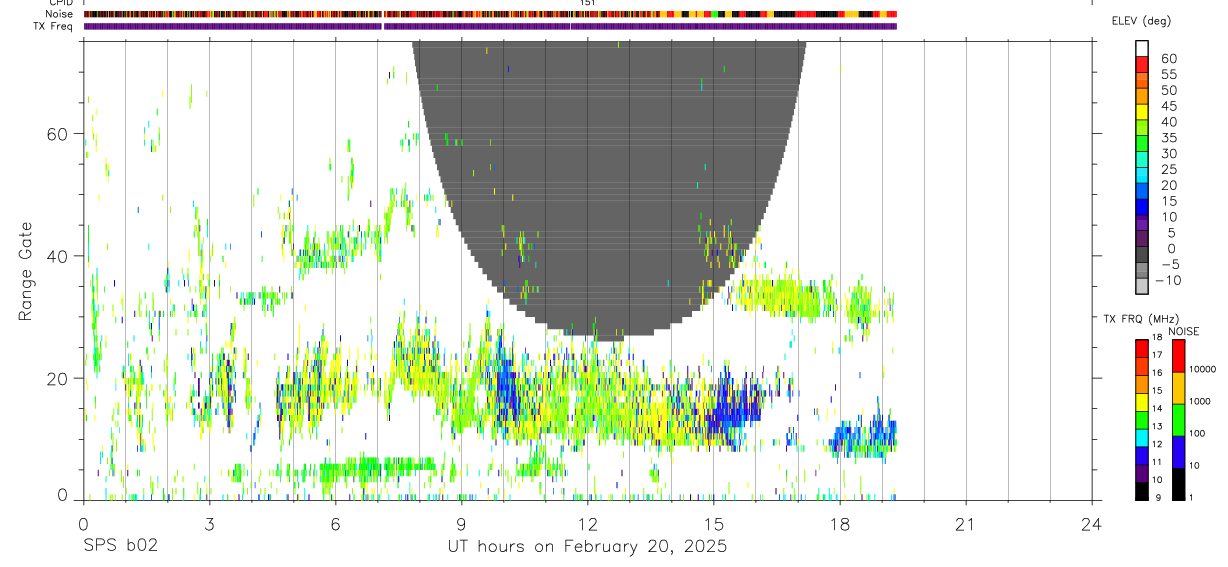Click the 'ELEV (deg)' color bar title
The height and width of the screenshot is (567, 1228).
(1141, 21)
